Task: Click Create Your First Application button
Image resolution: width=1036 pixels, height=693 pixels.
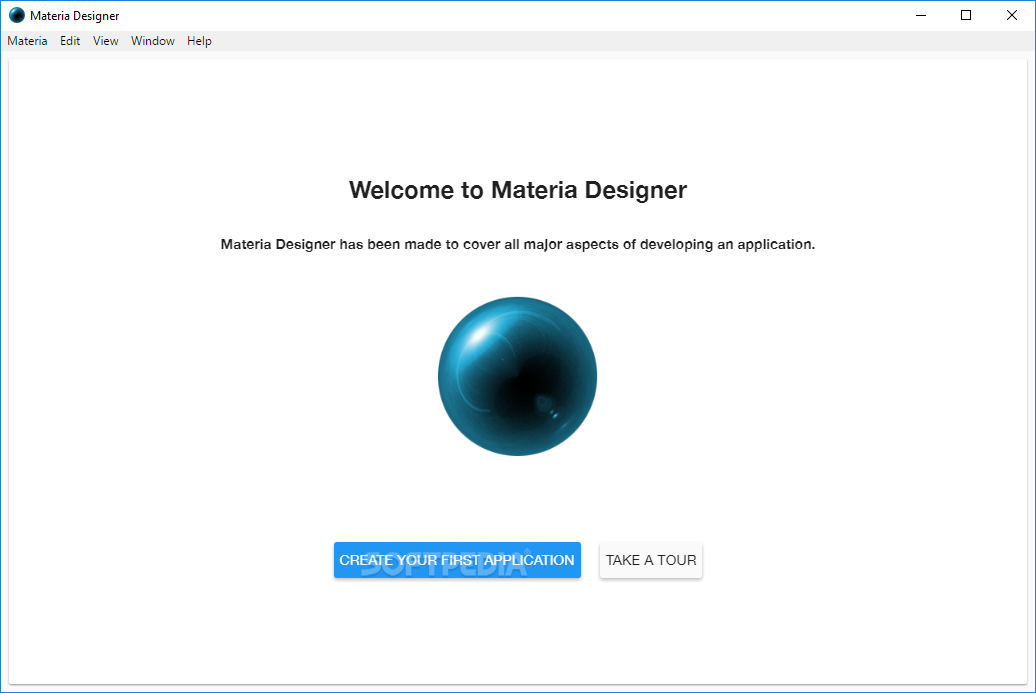Action: click(457, 560)
